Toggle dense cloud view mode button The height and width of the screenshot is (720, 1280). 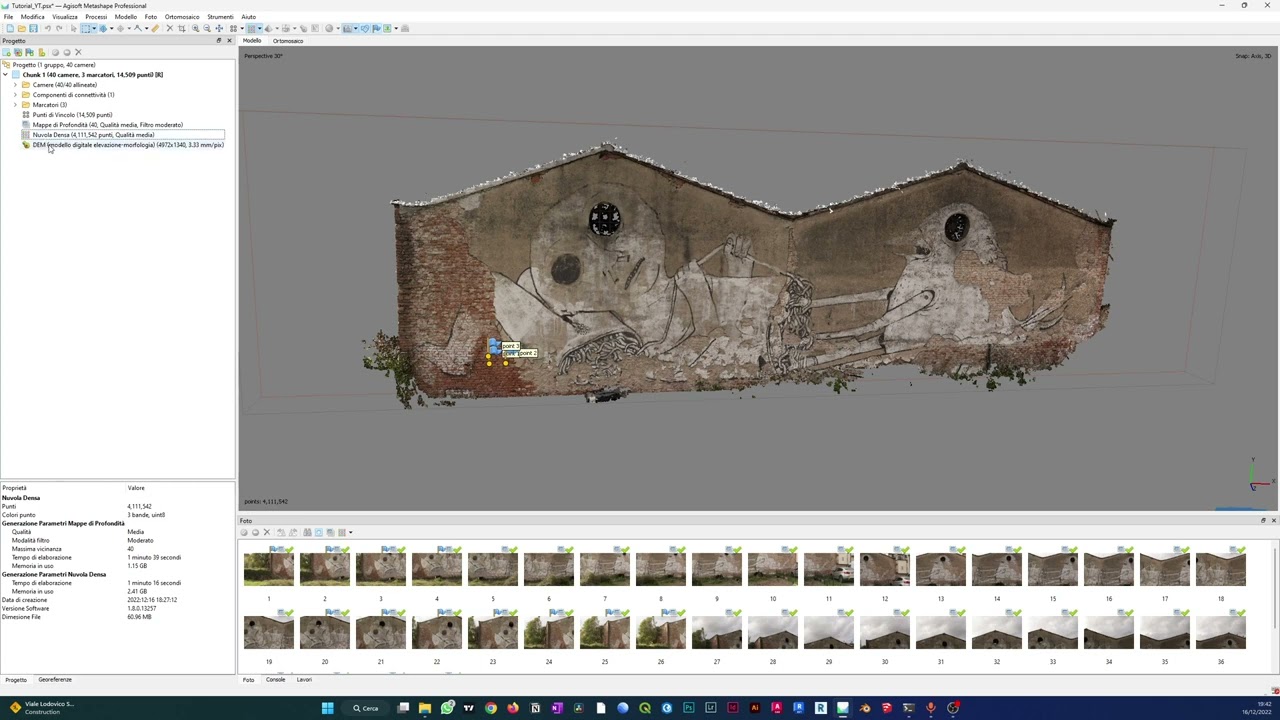251,28
